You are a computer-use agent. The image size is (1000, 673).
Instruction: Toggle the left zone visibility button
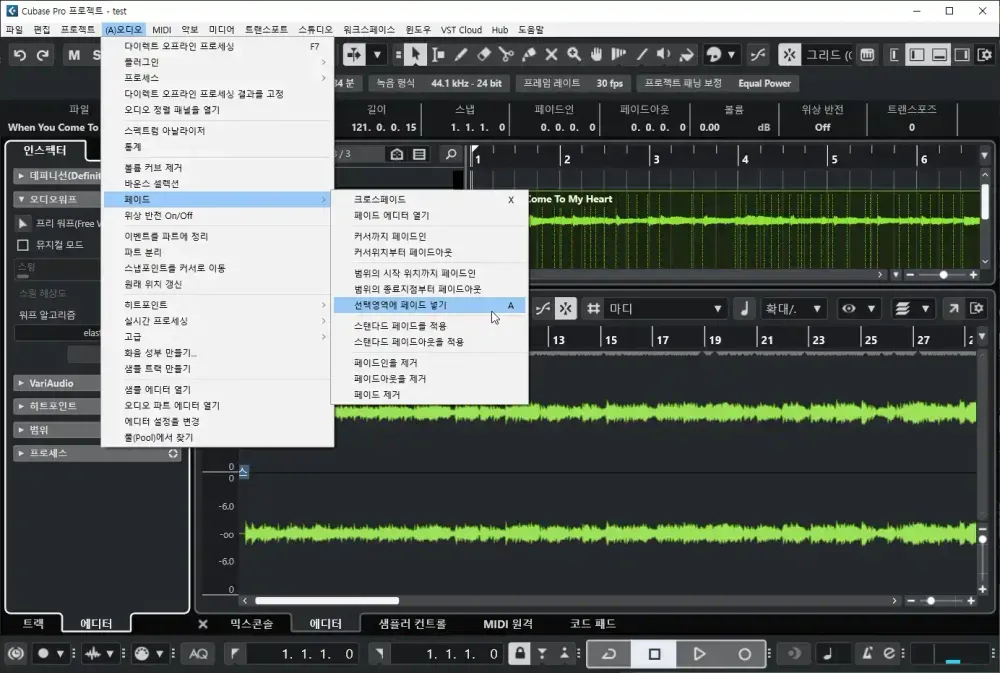point(917,55)
